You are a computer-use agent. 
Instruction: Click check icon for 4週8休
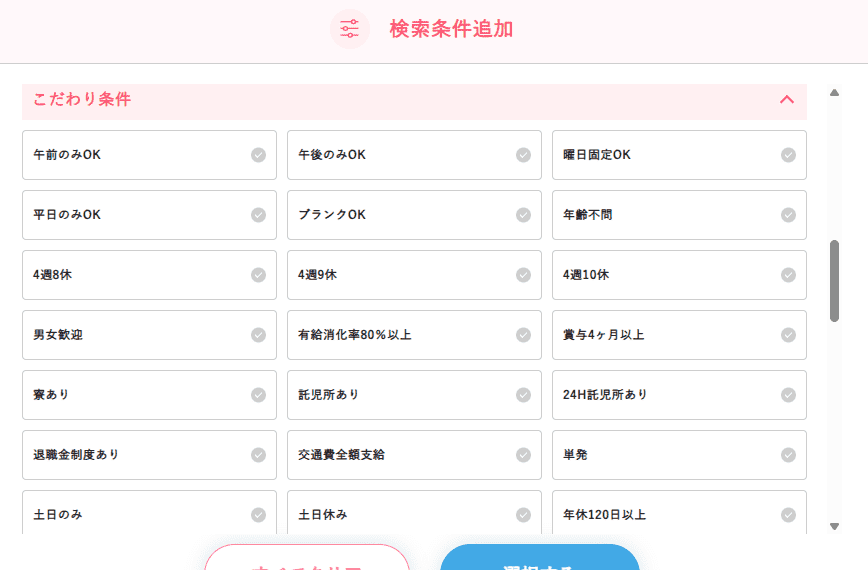(258, 275)
